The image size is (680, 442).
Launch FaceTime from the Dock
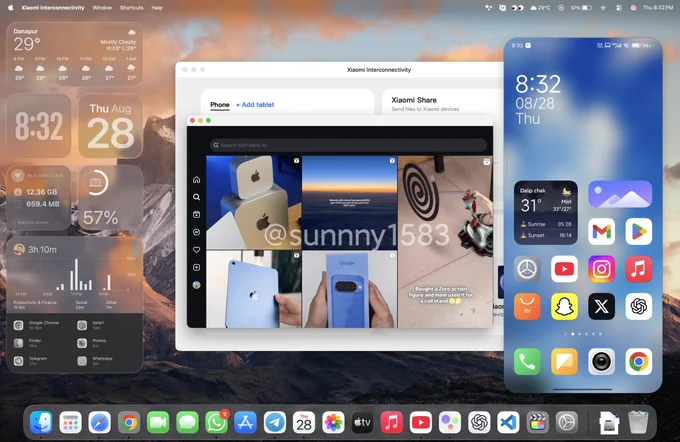click(158, 422)
